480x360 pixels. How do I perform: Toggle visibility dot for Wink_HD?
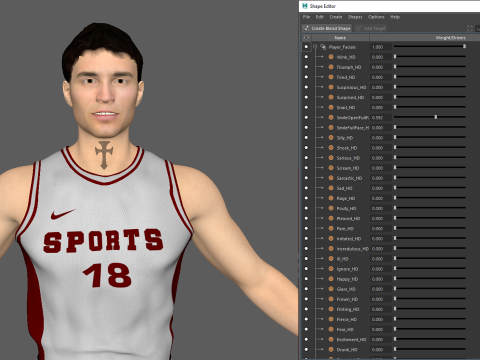click(306, 57)
